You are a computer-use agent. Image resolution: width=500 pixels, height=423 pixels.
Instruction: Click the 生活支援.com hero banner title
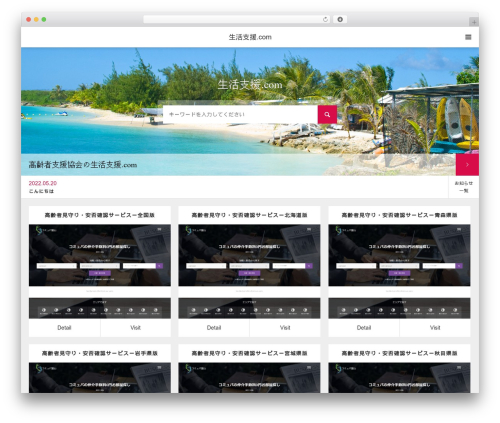[250, 85]
